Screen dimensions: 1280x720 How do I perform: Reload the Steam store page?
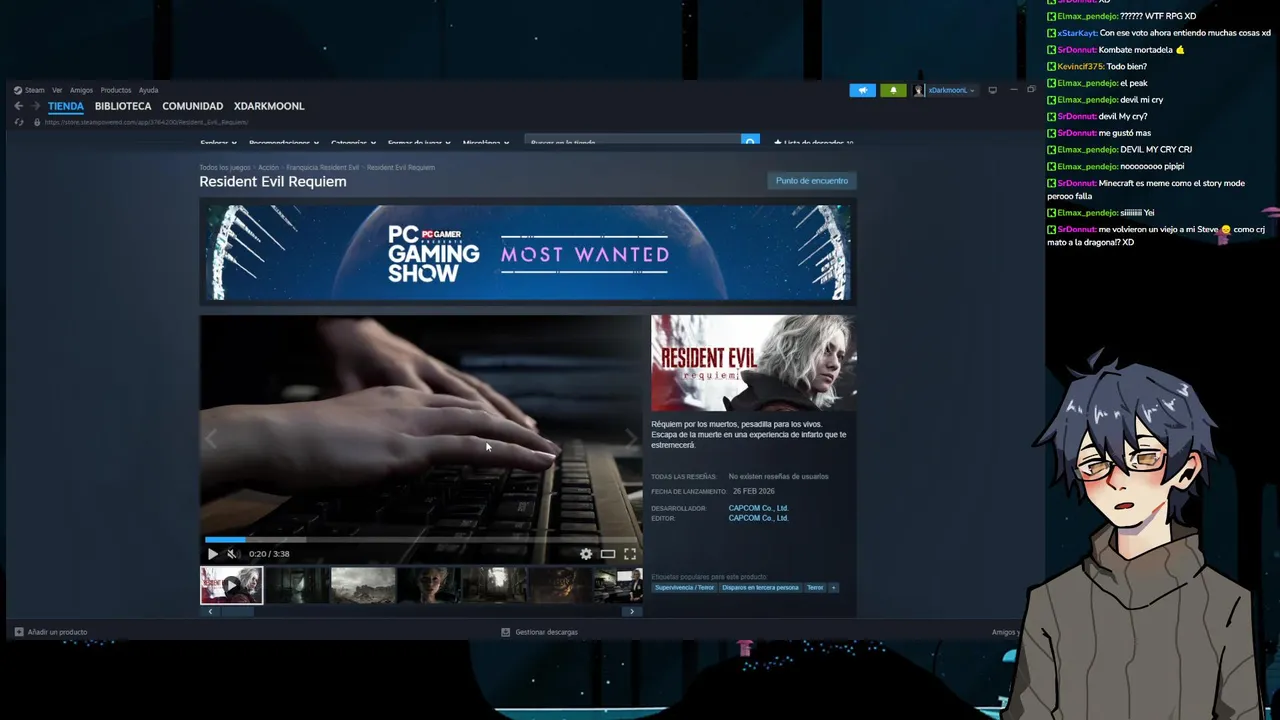tap(18, 122)
